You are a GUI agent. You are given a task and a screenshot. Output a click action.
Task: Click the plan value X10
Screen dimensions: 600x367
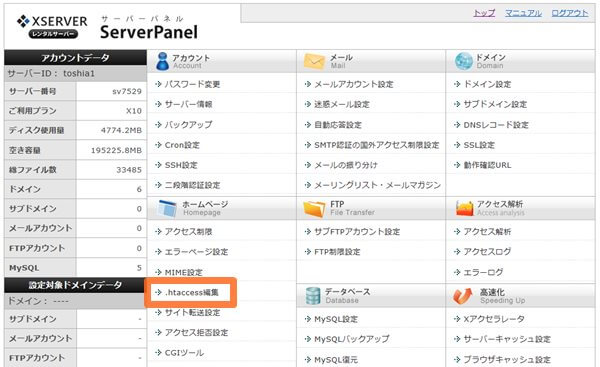click(134, 111)
